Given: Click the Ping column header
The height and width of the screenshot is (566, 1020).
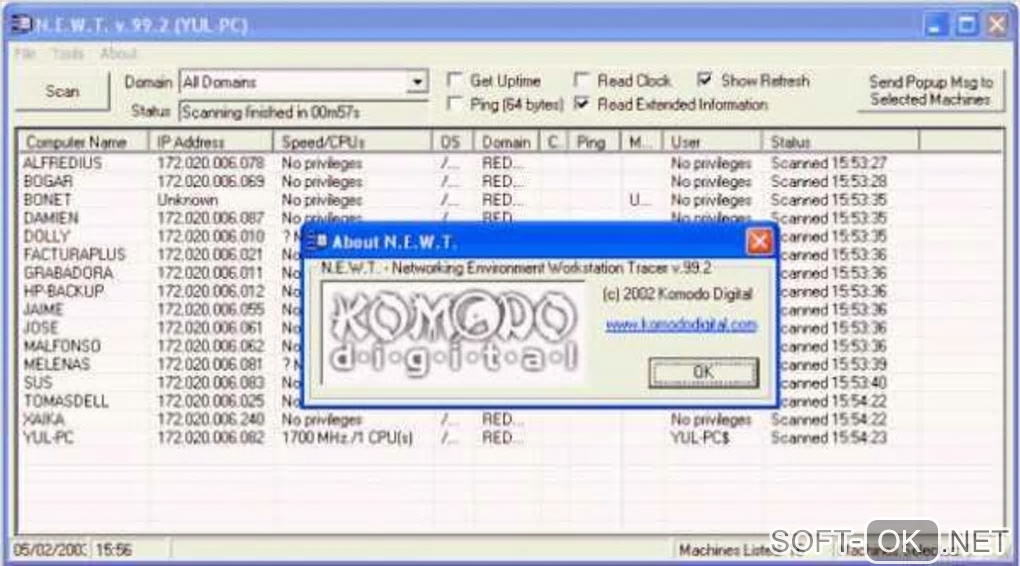Looking at the screenshot, I should pos(594,142).
